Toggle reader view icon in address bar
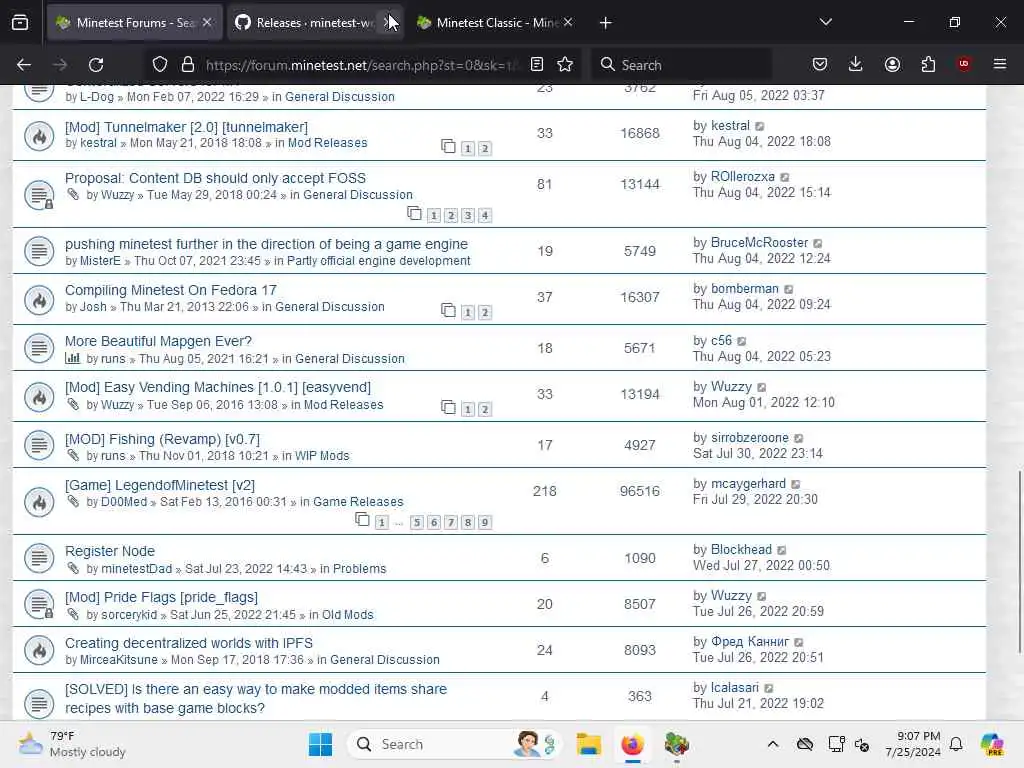 (x=537, y=64)
